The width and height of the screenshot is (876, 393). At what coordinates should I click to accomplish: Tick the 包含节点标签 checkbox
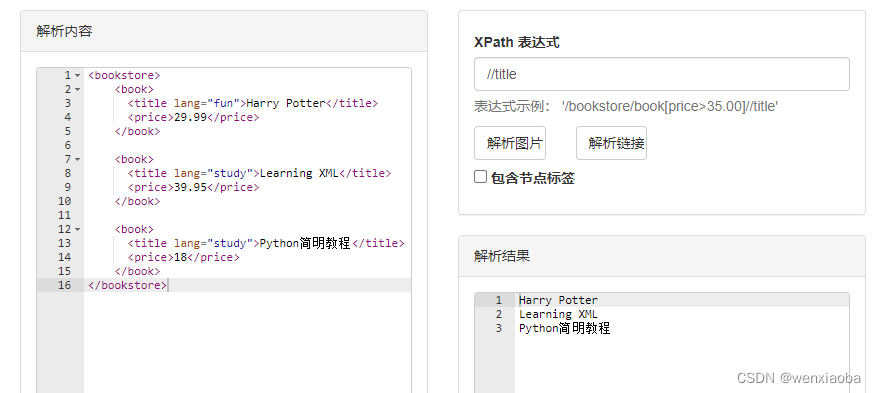tap(480, 177)
